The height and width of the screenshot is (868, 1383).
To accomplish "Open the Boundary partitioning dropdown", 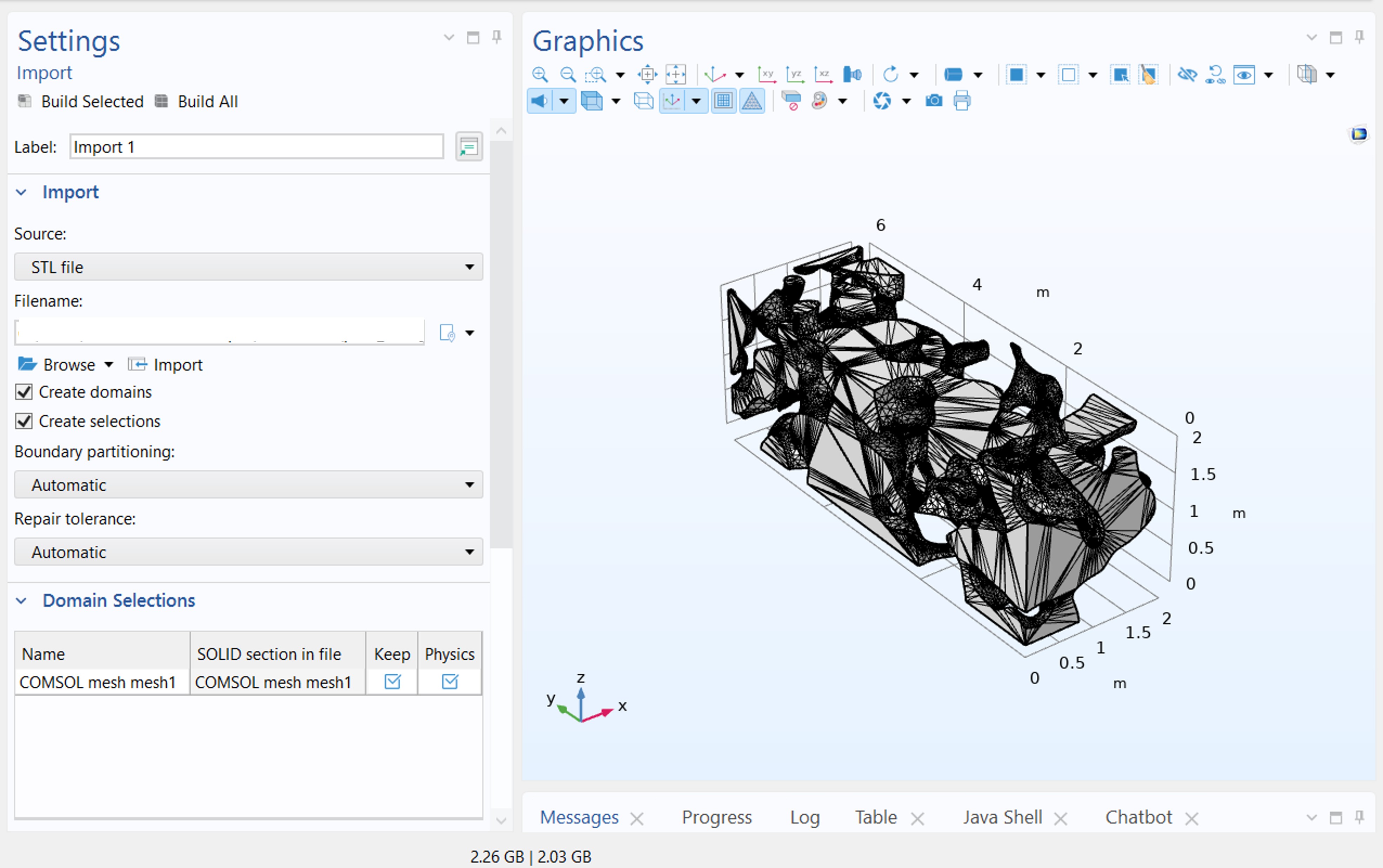I will click(x=248, y=485).
